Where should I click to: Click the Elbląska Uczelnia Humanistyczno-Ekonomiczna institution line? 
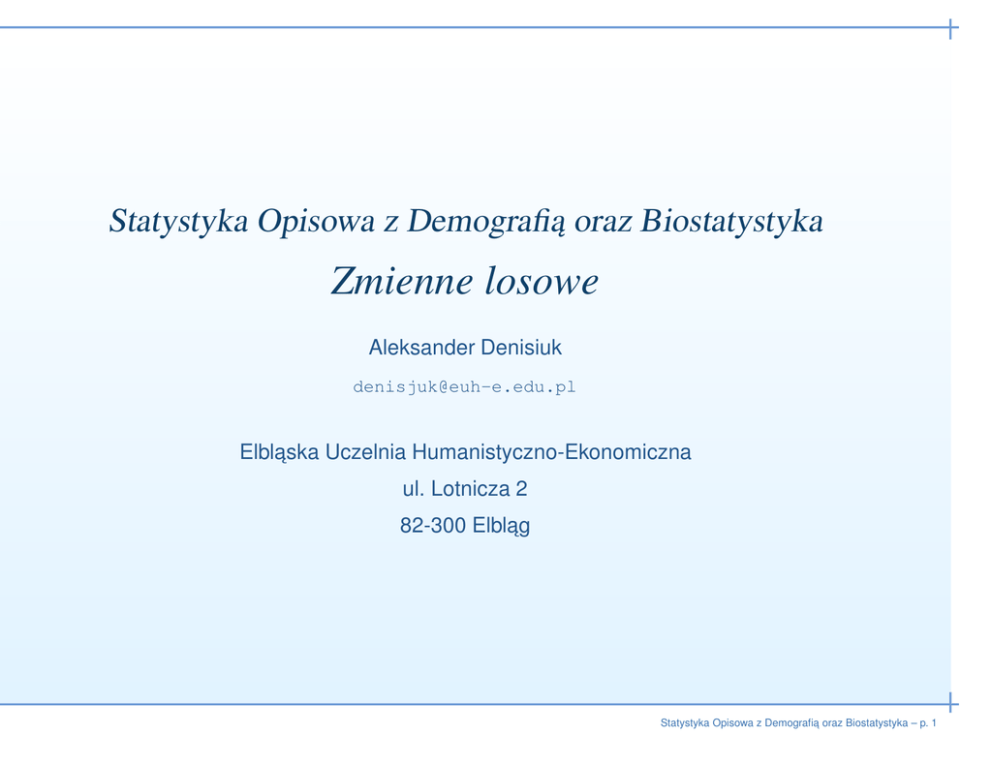pyautogui.click(x=465, y=453)
